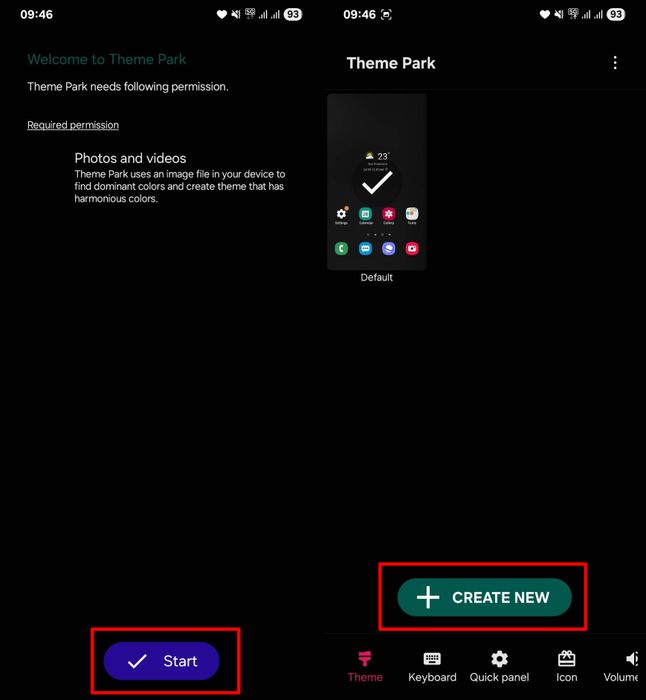Select the Theme tab paint roller icon
The image size is (646, 700).
[x=365, y=658]
